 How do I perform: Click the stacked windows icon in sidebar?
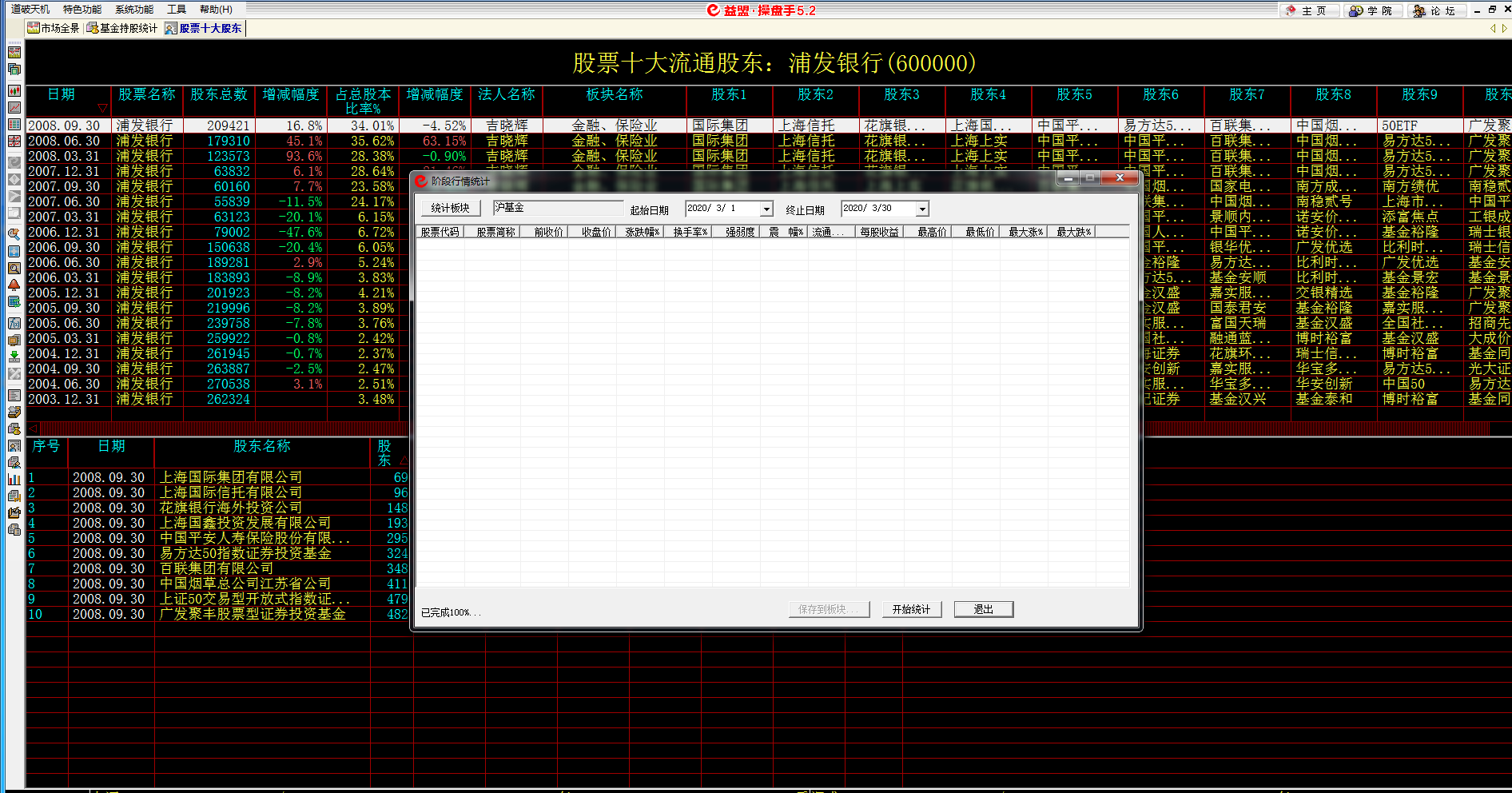pyautogui.click(x=14, y=70)
